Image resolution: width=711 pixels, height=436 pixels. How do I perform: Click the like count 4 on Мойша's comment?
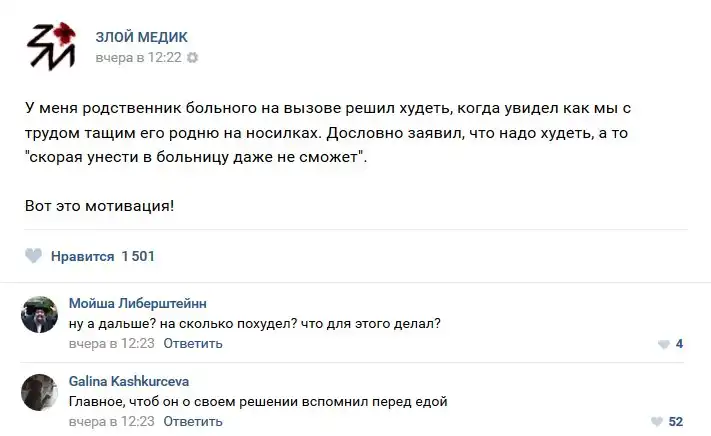tap(679, 345)
